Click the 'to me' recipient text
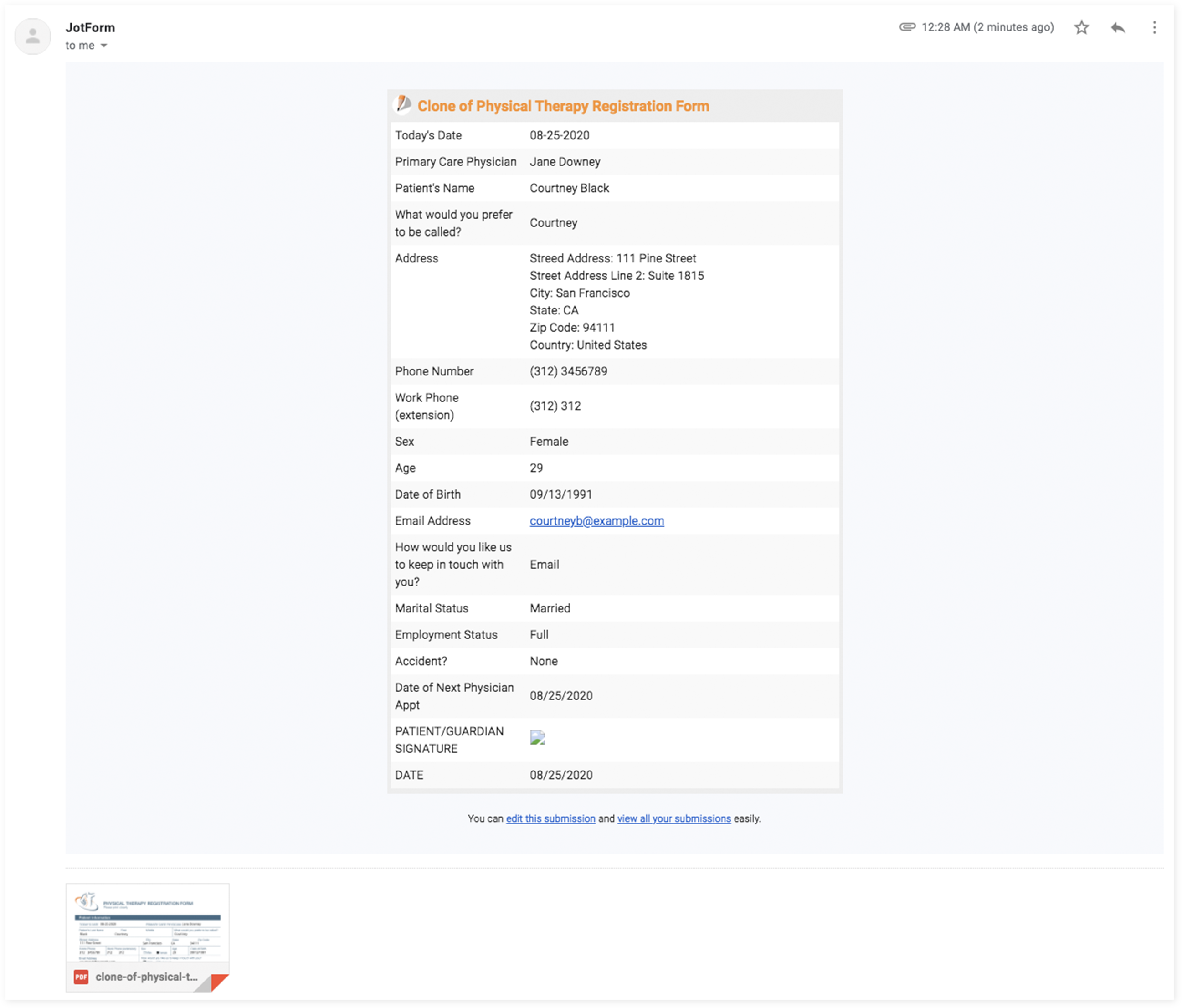 click(x=79, y=46)
